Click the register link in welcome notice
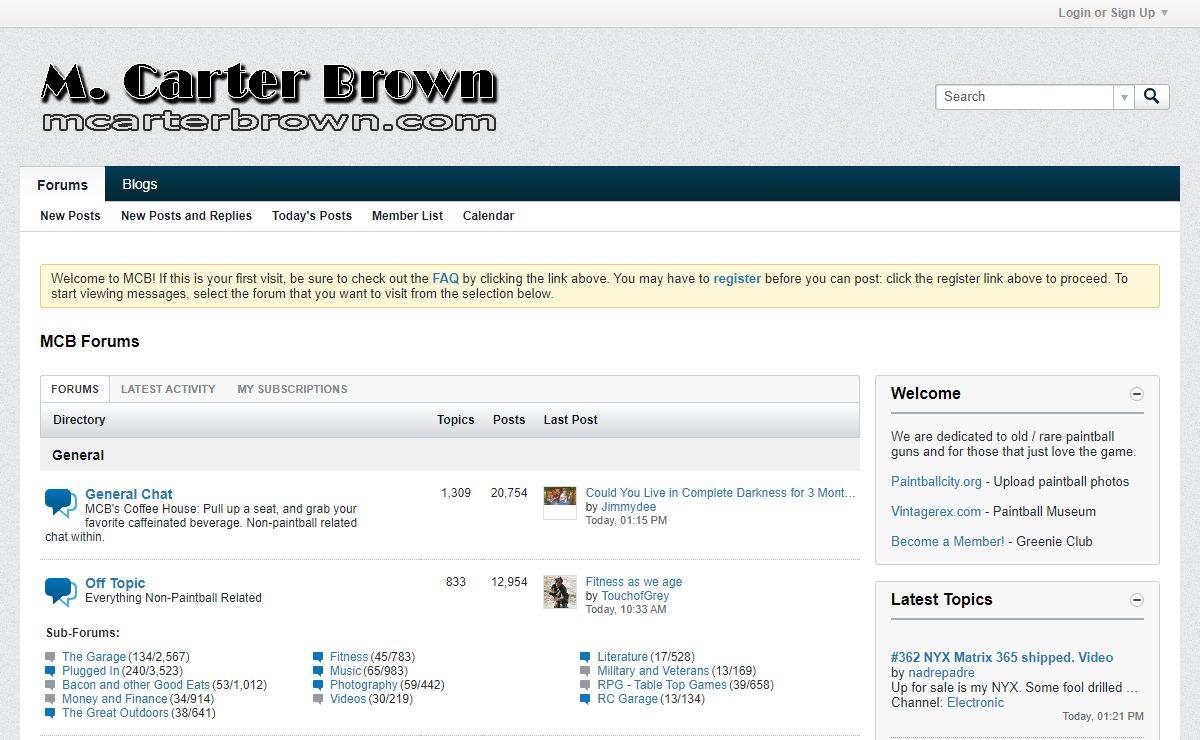Viewport: 1200px width, 740px height. pos(737,279)
